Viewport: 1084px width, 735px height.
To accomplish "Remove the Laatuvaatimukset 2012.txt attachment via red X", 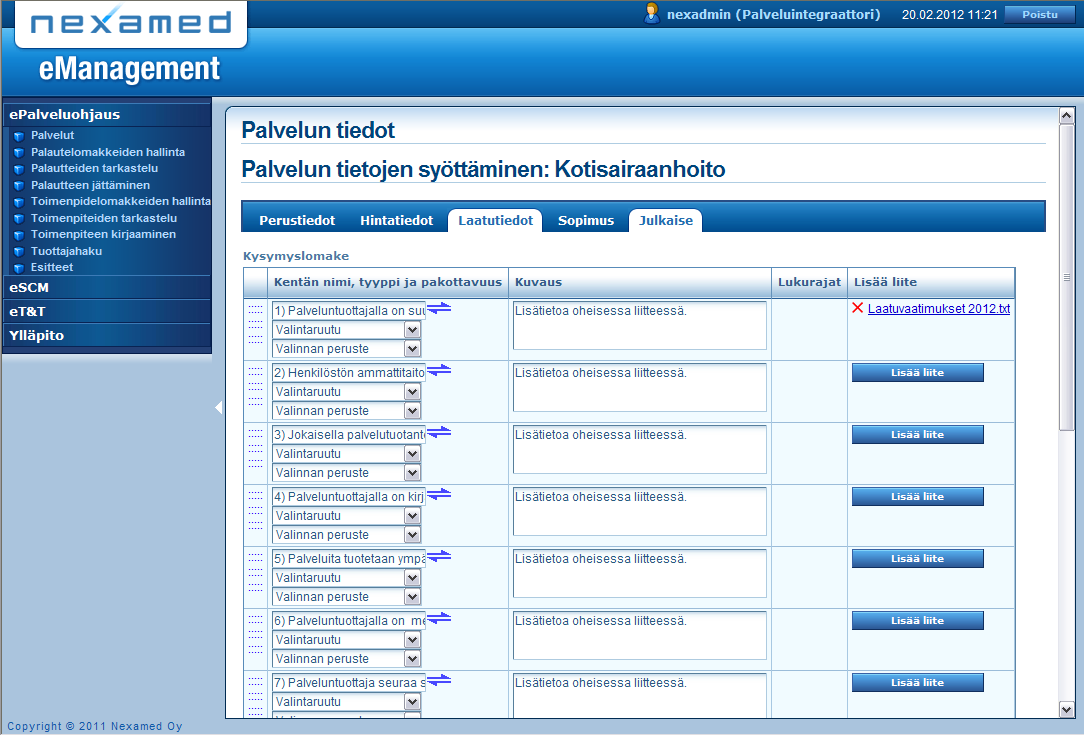I will click(858, 308).
